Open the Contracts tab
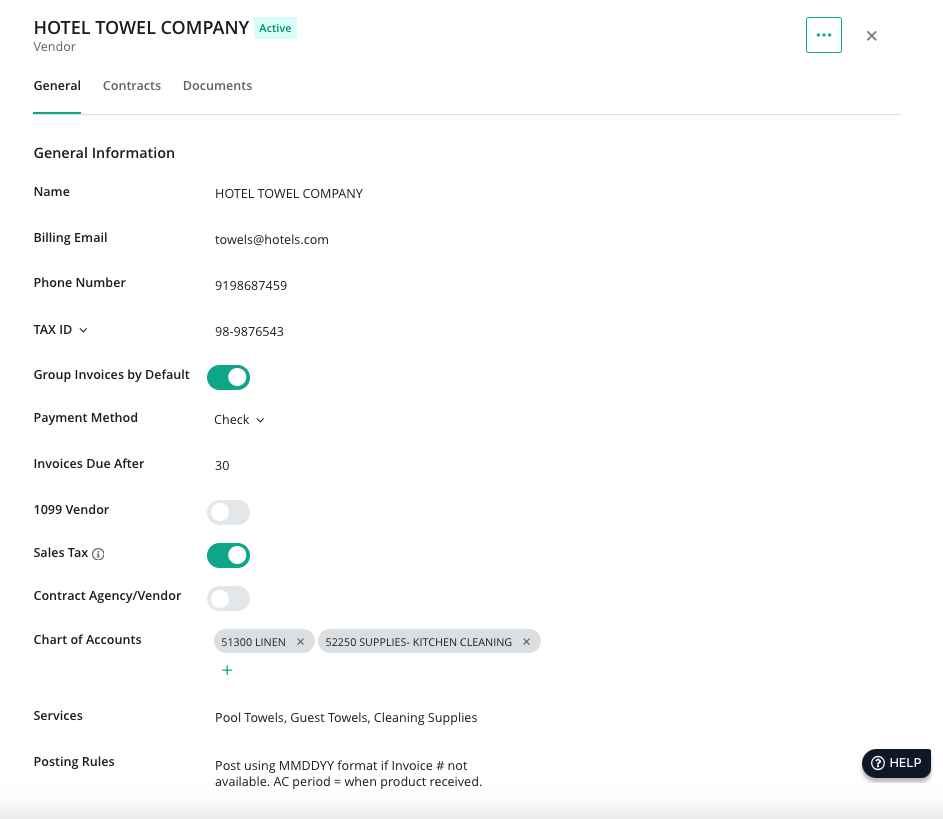943x819 pixels. [132, 85]
